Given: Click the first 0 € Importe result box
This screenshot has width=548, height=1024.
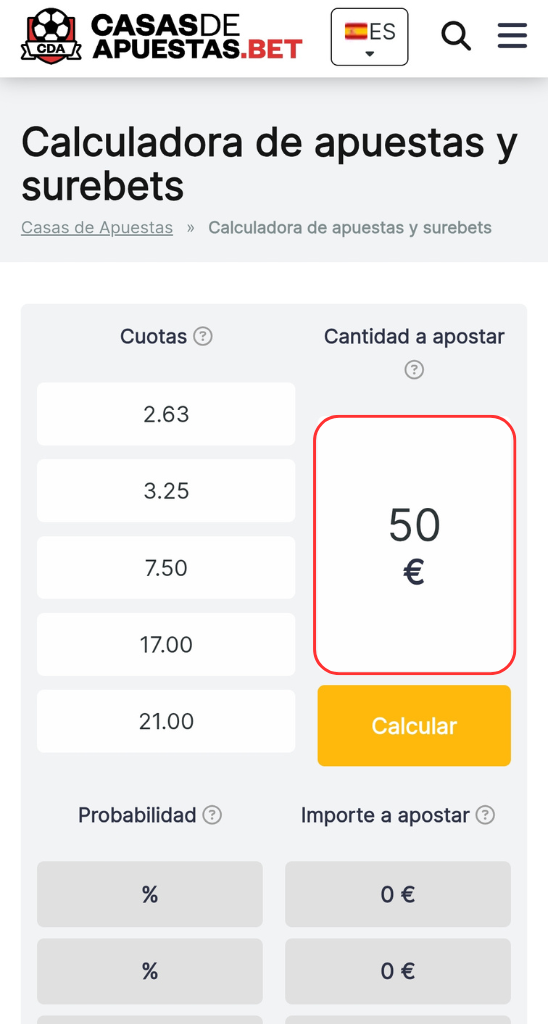Looking at the screenshot, I should pos(398,894).
